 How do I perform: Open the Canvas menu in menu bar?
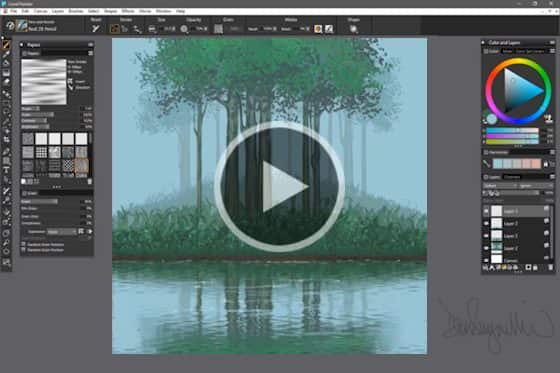(x=40, y=11)
